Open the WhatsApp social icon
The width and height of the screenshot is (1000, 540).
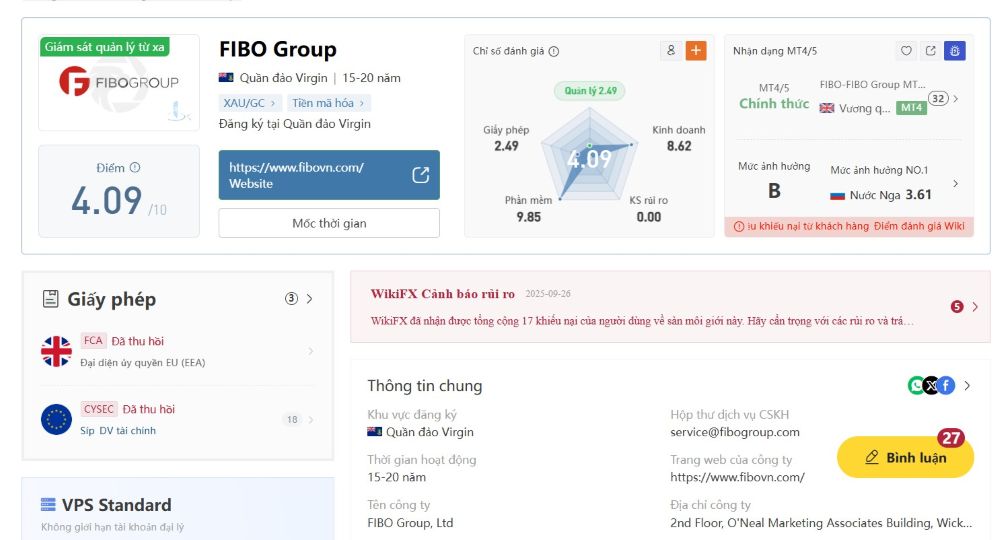pos(916,385)
